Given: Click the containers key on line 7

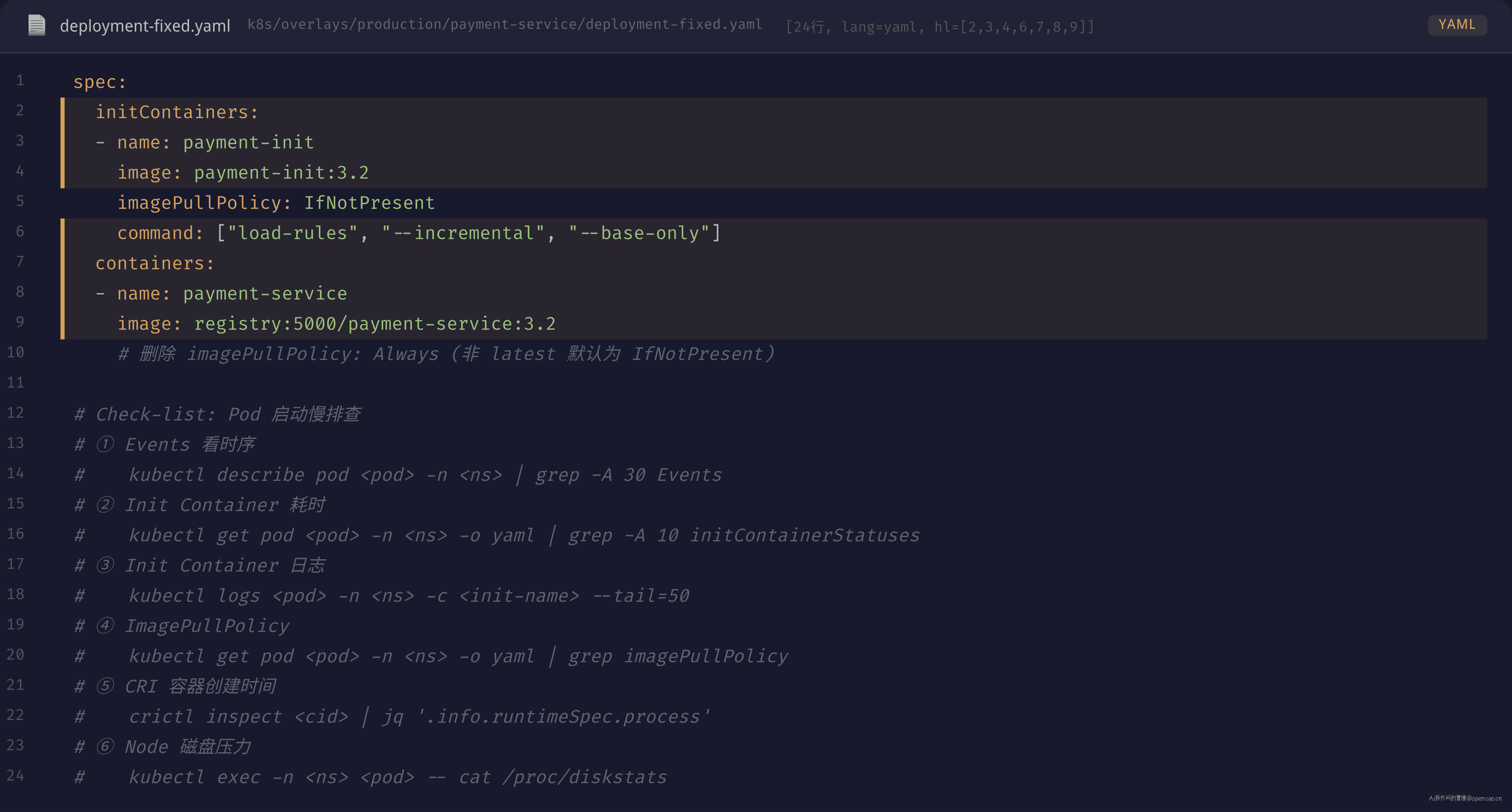Looking at the screenshot, I should [155, 263].
